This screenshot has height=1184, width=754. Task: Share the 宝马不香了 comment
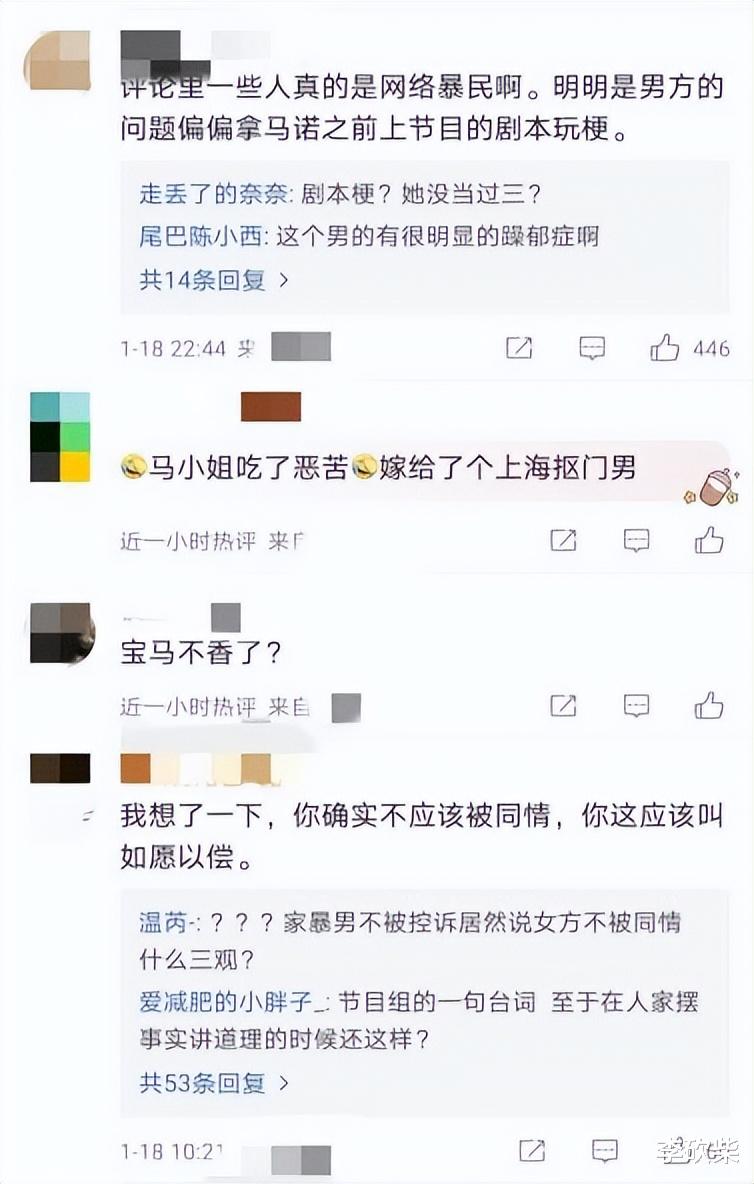(564, 706)
